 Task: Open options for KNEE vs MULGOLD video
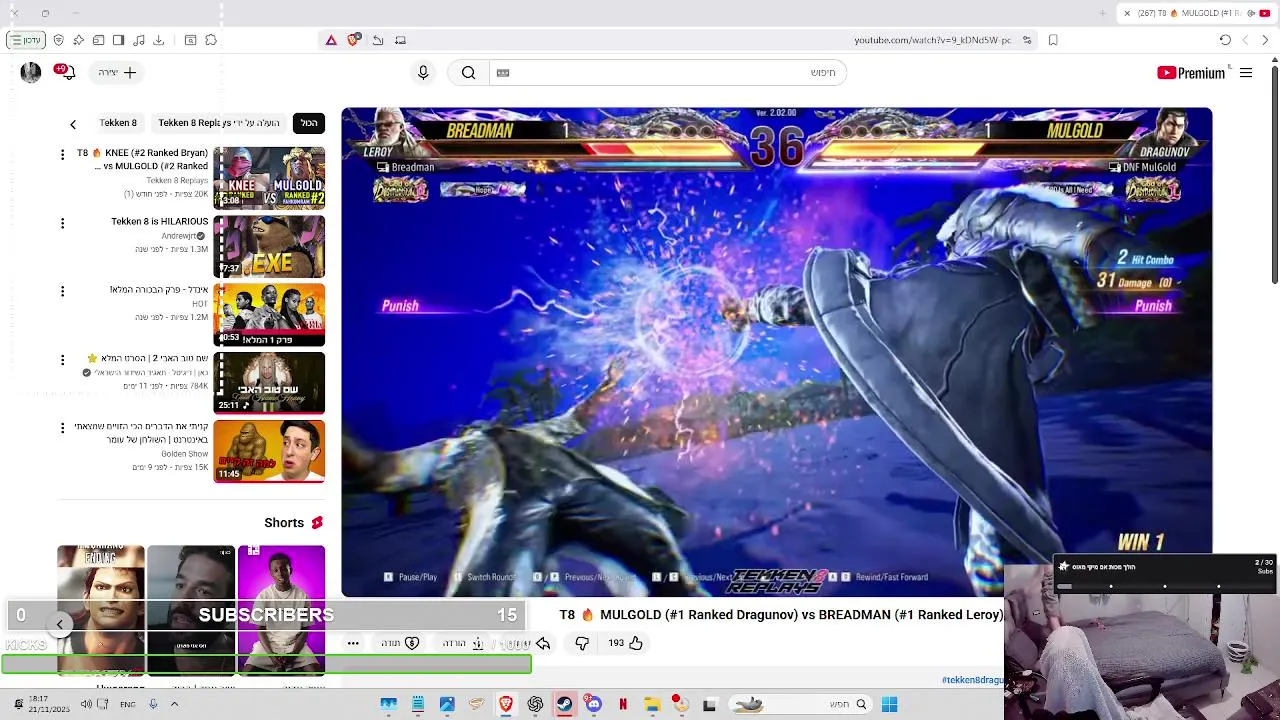pyautogui.click(x=62, y=155)
